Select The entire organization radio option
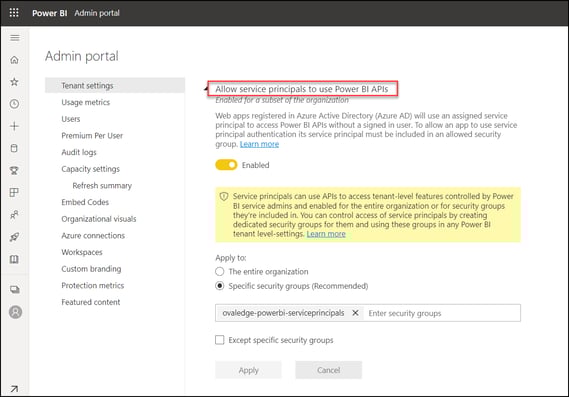 [x=220, y=271]
